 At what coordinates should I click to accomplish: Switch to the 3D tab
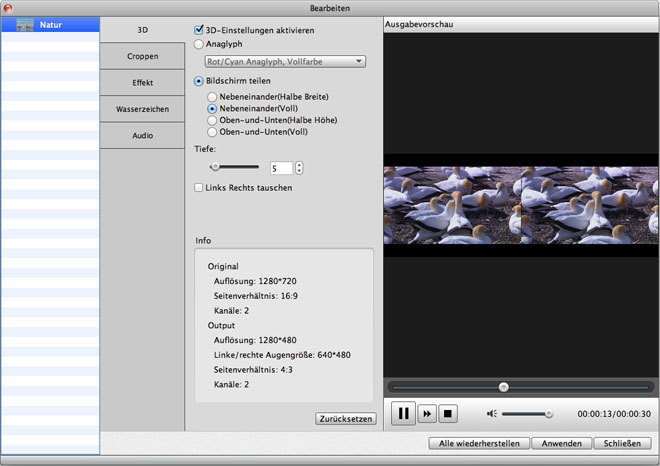tap(142, 30)
